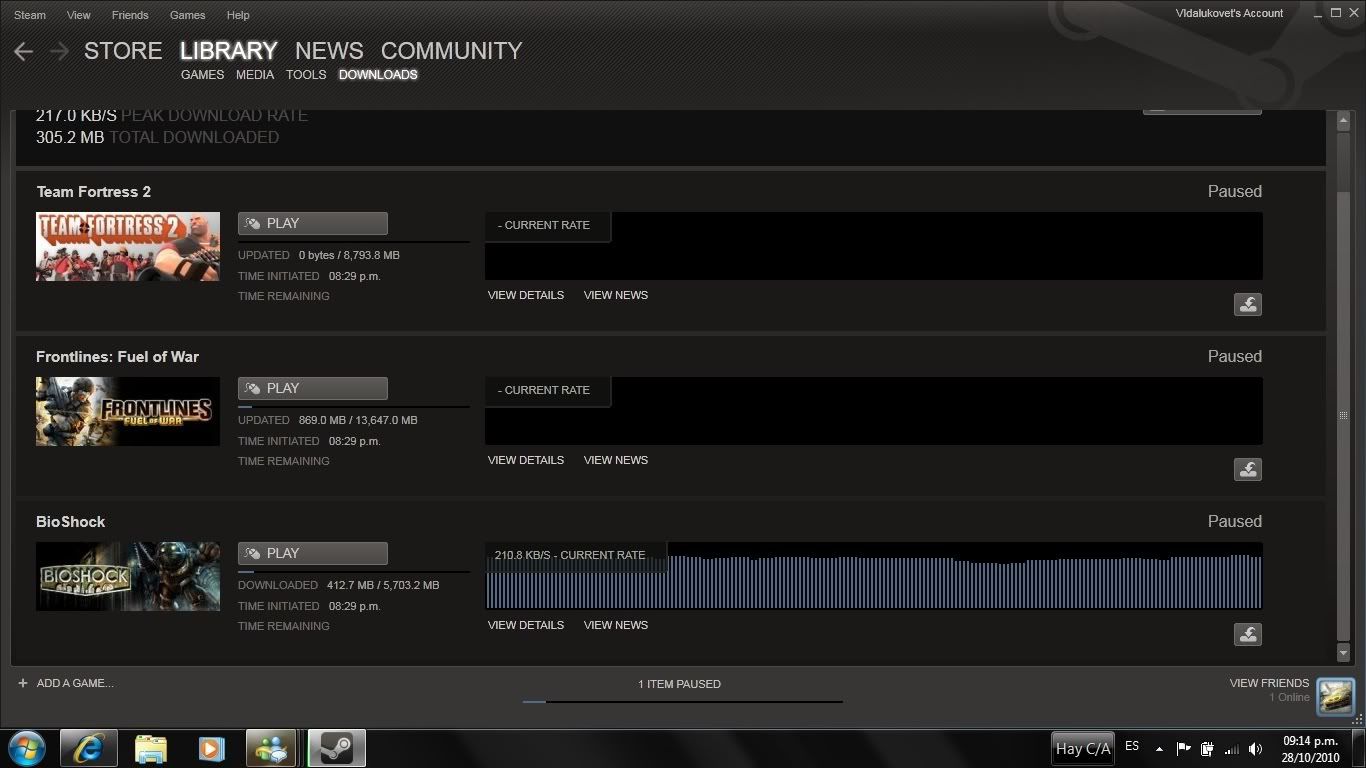Open Windows Media Player from taskbar

click(210, 748)
